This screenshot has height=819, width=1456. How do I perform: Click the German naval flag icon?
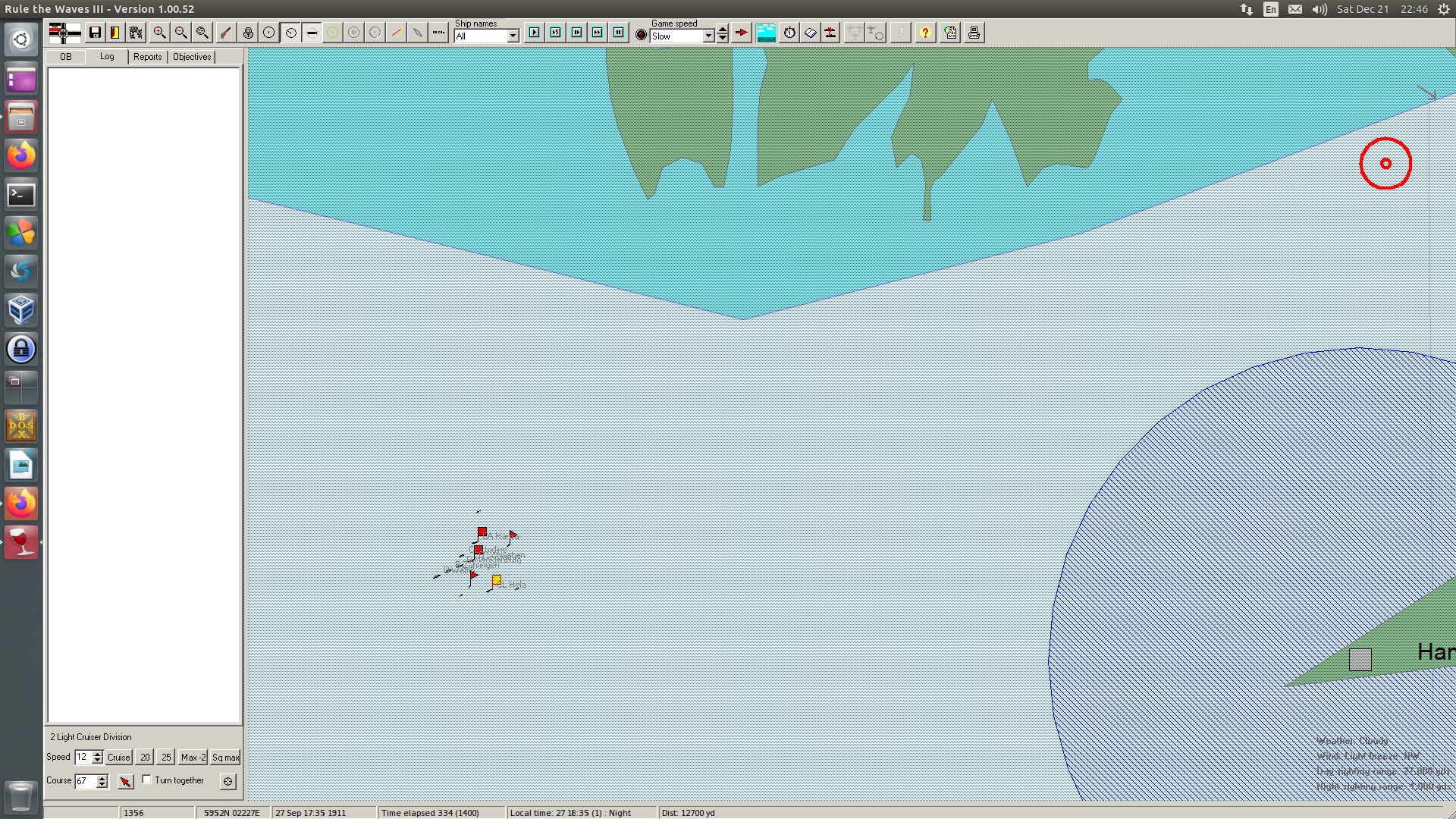click(x=64, y=33)
